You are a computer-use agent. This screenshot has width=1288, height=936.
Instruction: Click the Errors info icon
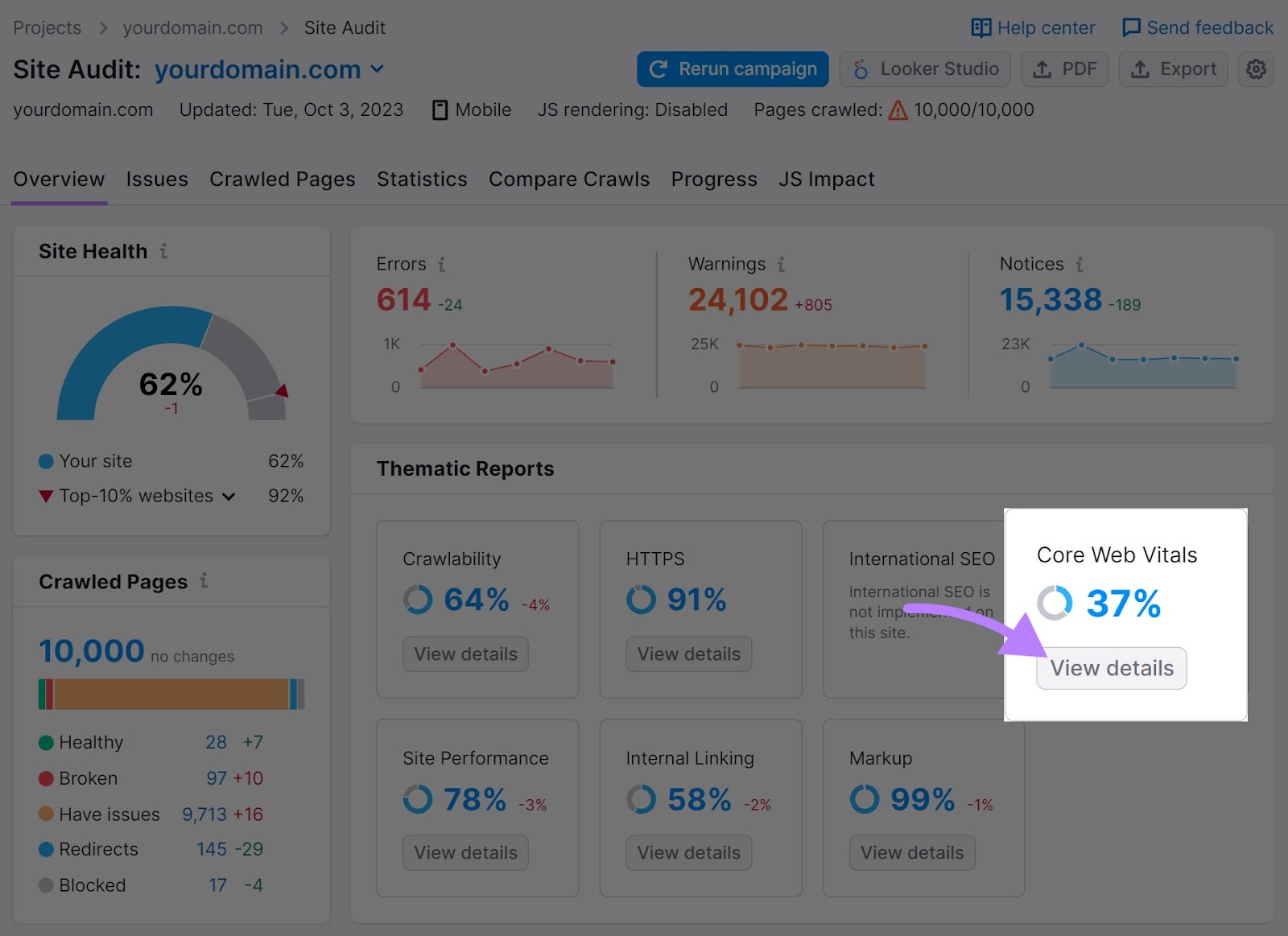click(x=441, y=264)
